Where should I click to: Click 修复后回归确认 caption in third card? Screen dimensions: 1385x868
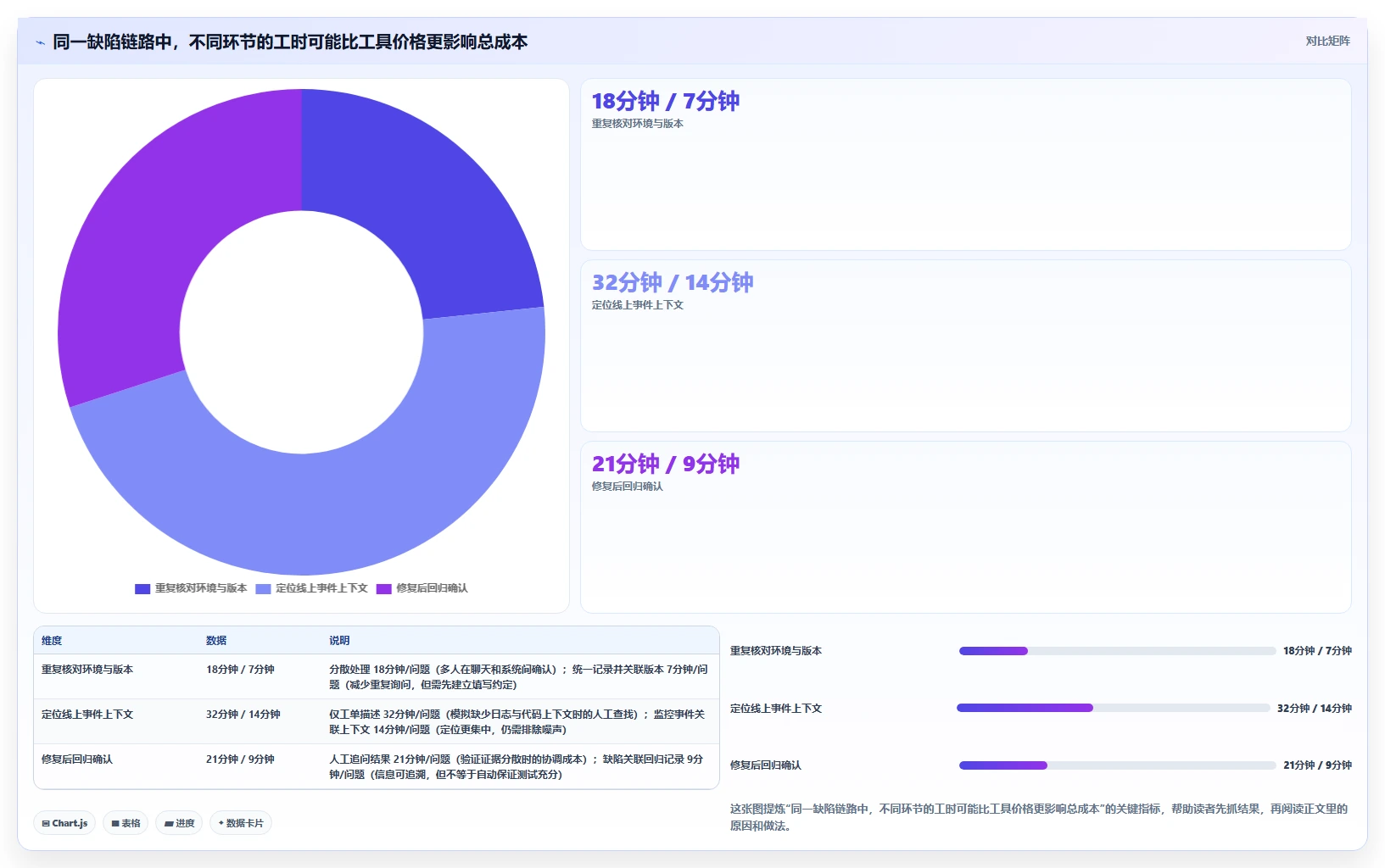point(628,487)
